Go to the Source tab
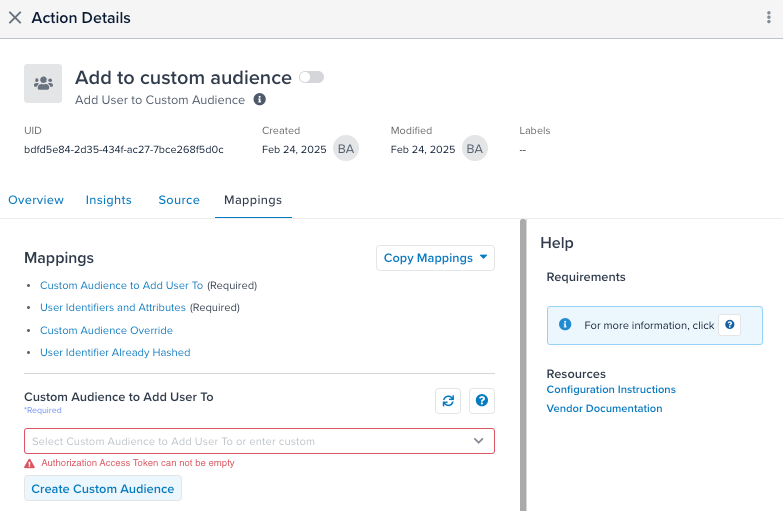 click(179, 200)
